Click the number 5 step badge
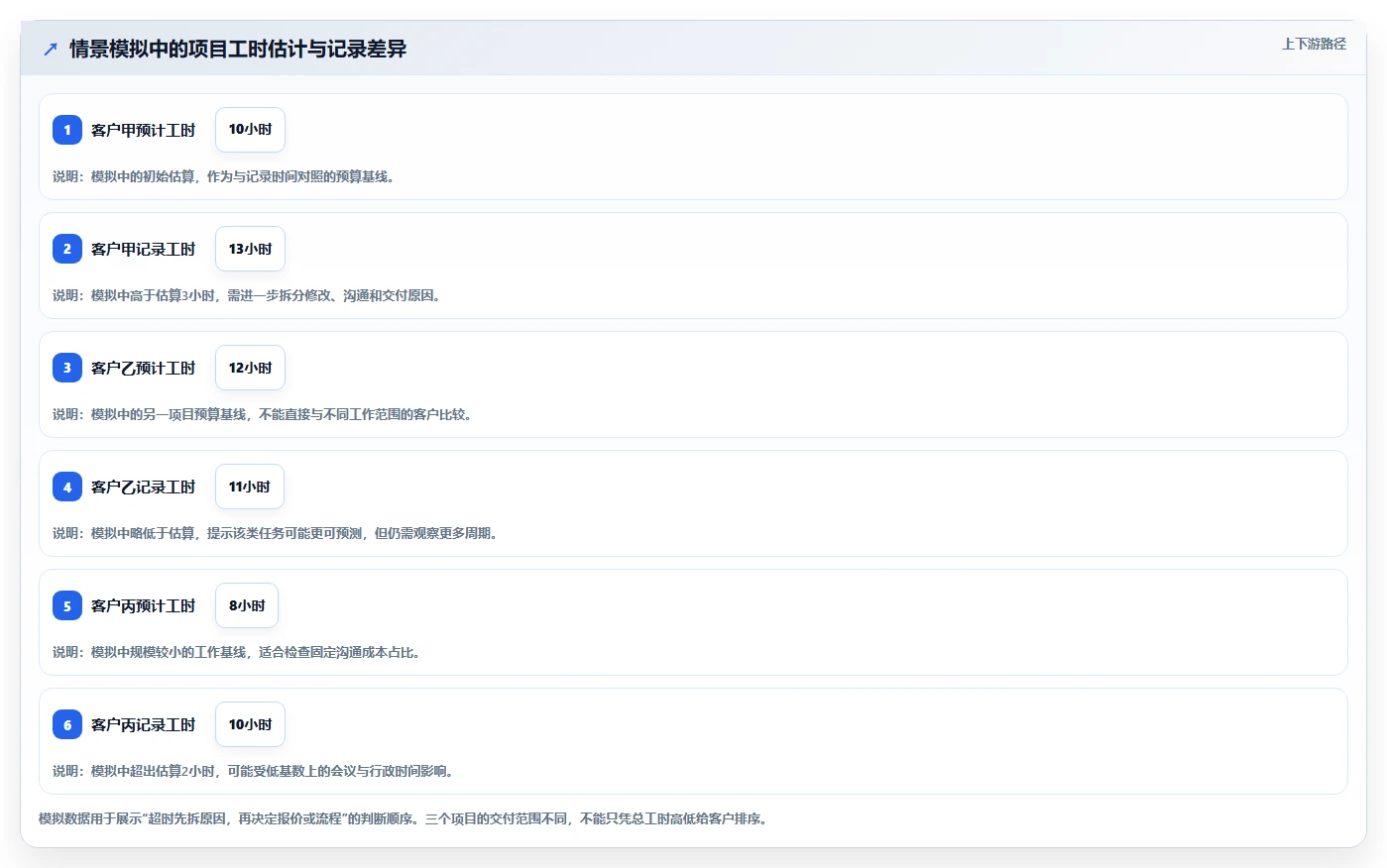Viewport: 1387px width, 868px height. click(x=67, y=605)
